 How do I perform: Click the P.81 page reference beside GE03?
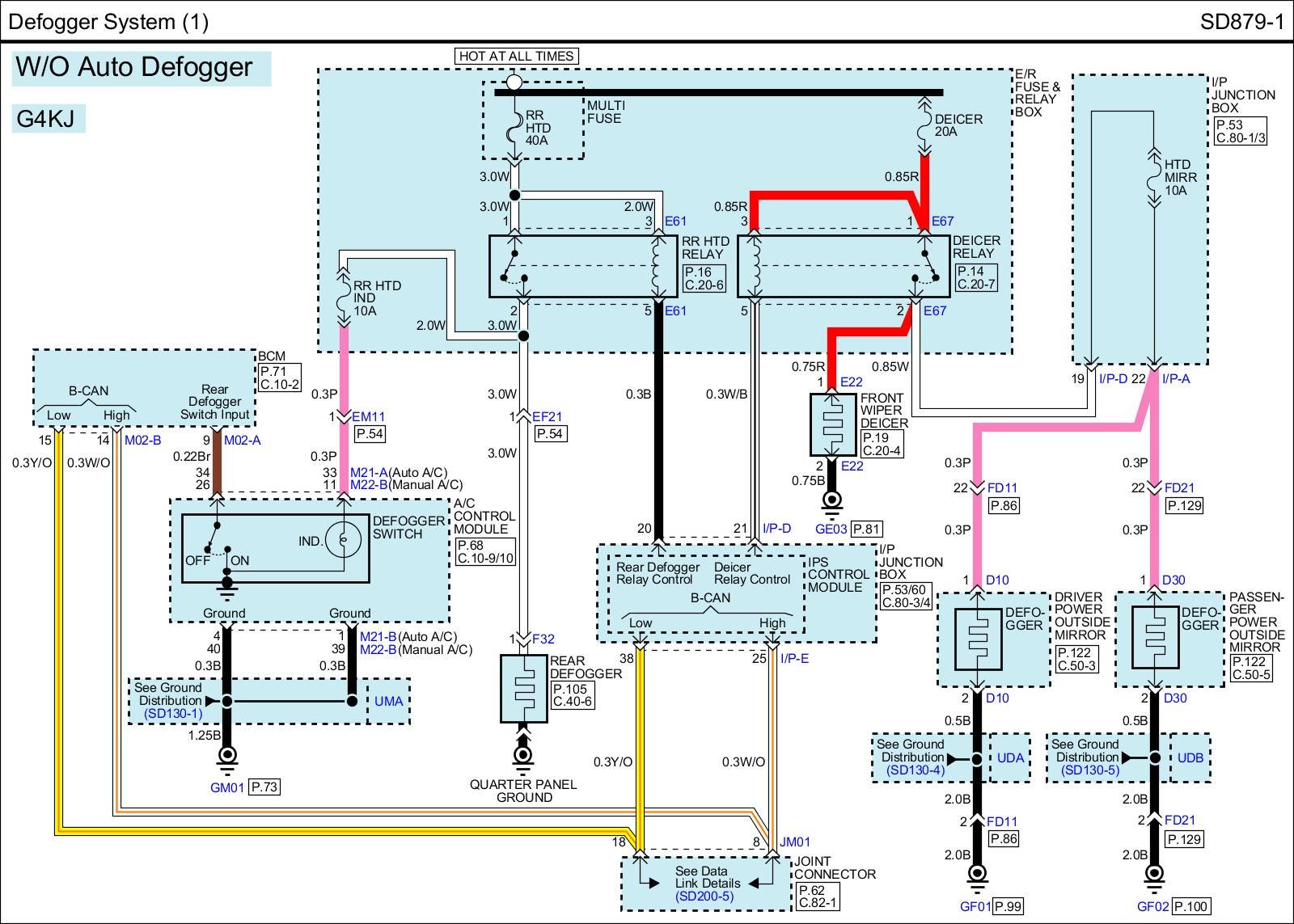click(x=867, y=530)
